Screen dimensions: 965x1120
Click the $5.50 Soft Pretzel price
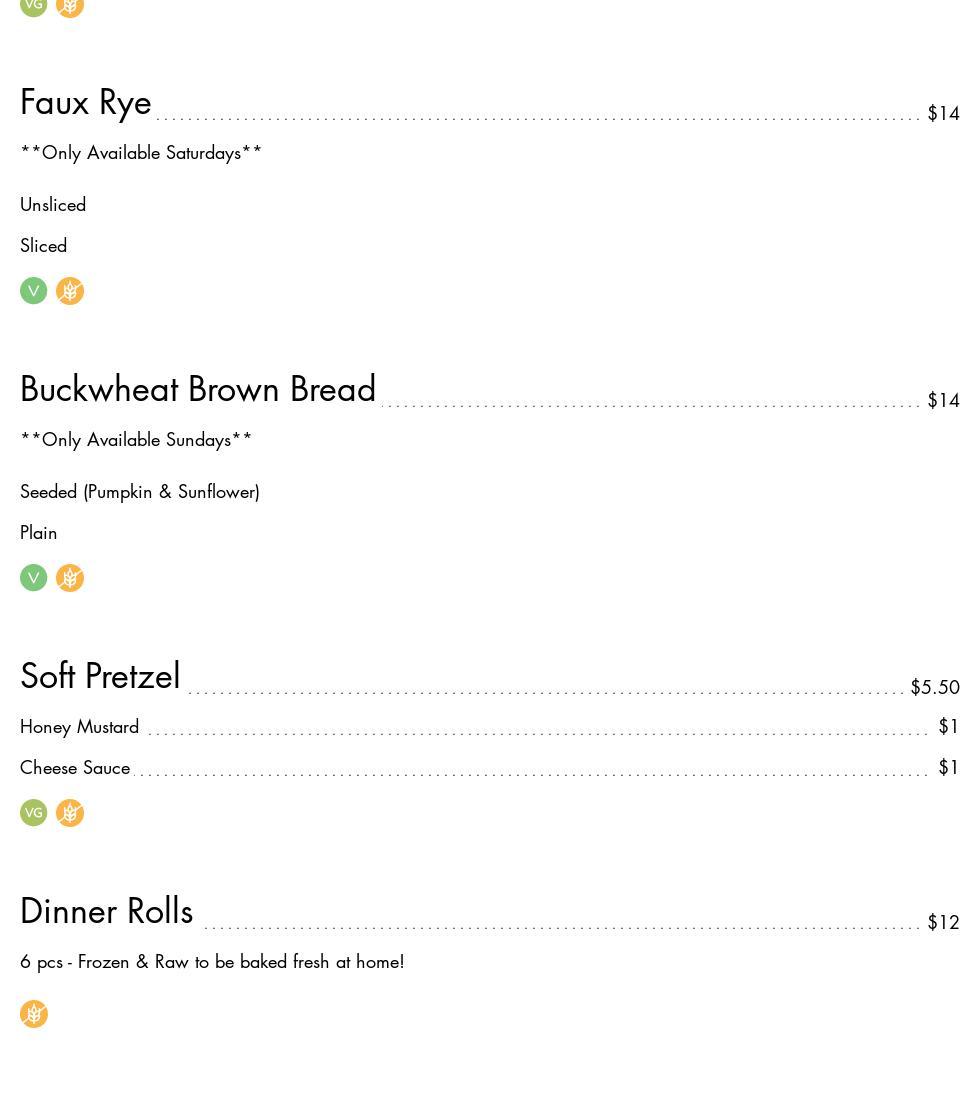[934, 688]
